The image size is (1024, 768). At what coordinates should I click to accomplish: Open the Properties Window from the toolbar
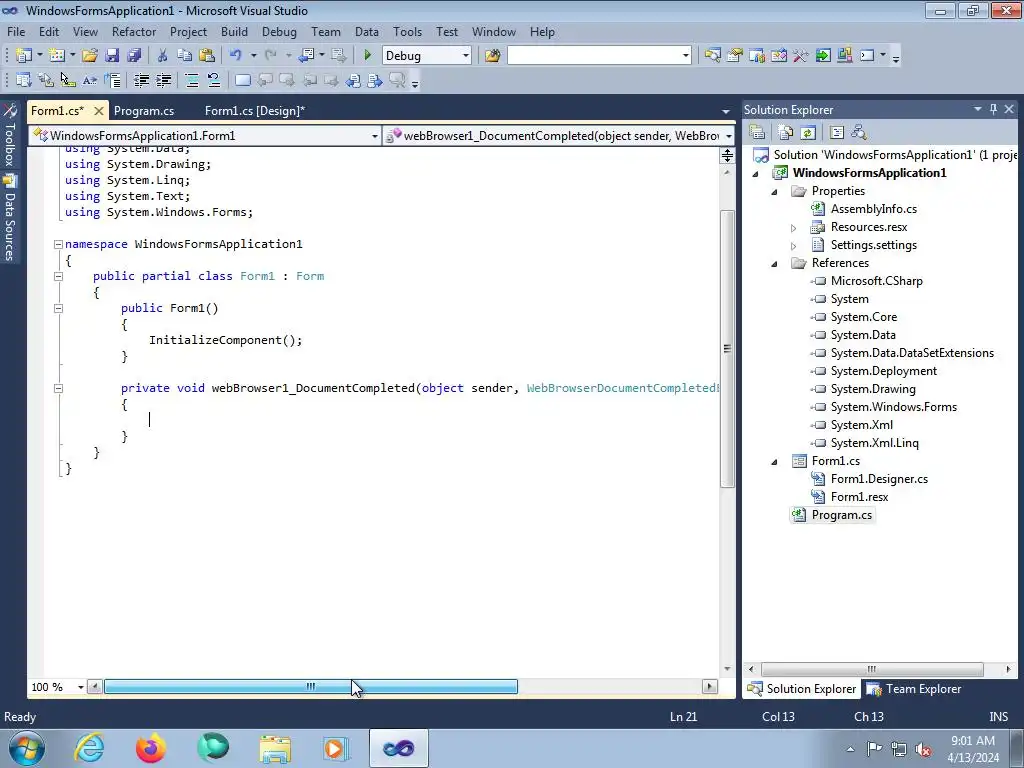click(x=735, y=56)
